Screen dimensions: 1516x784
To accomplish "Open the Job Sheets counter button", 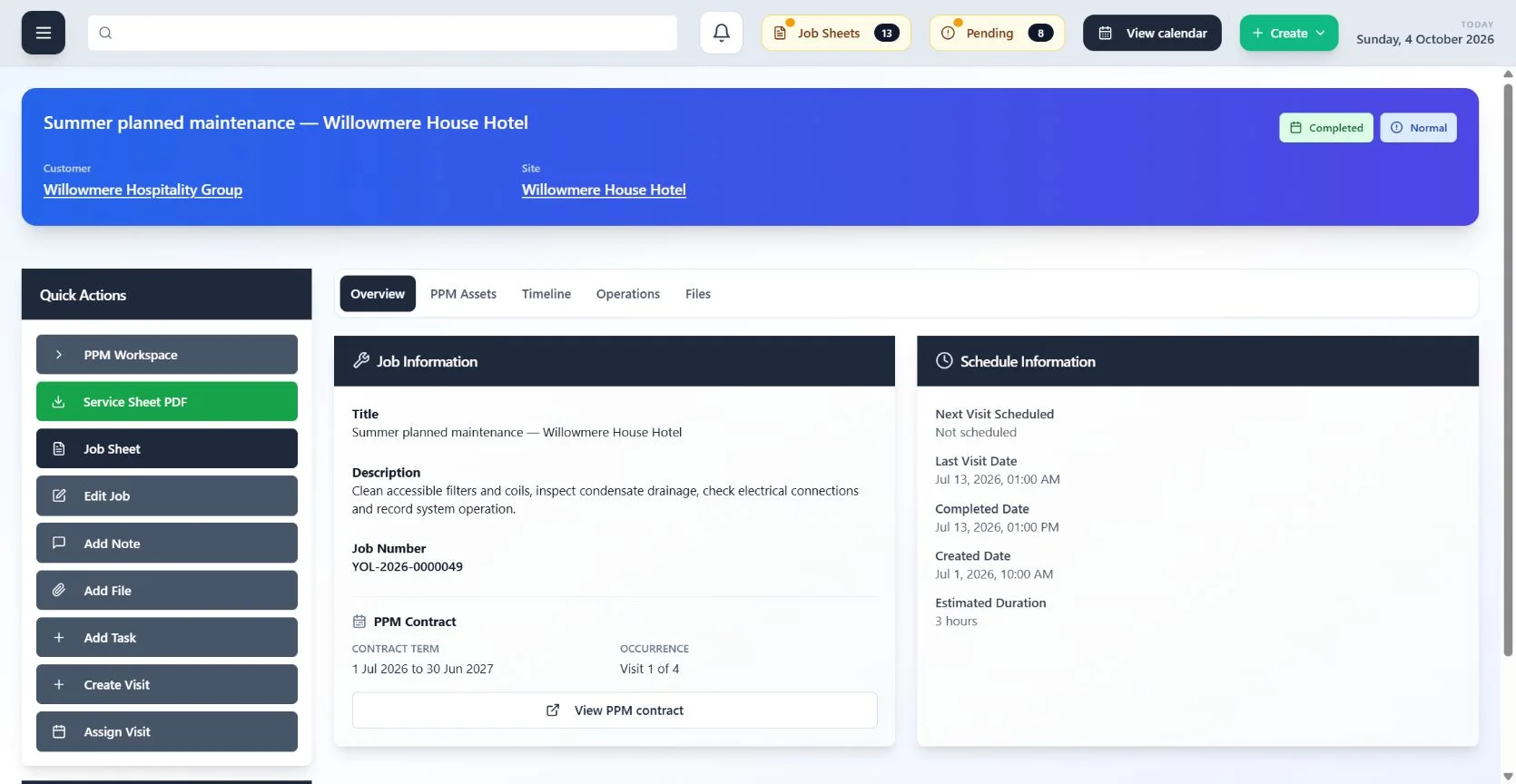I will (836, 33).
